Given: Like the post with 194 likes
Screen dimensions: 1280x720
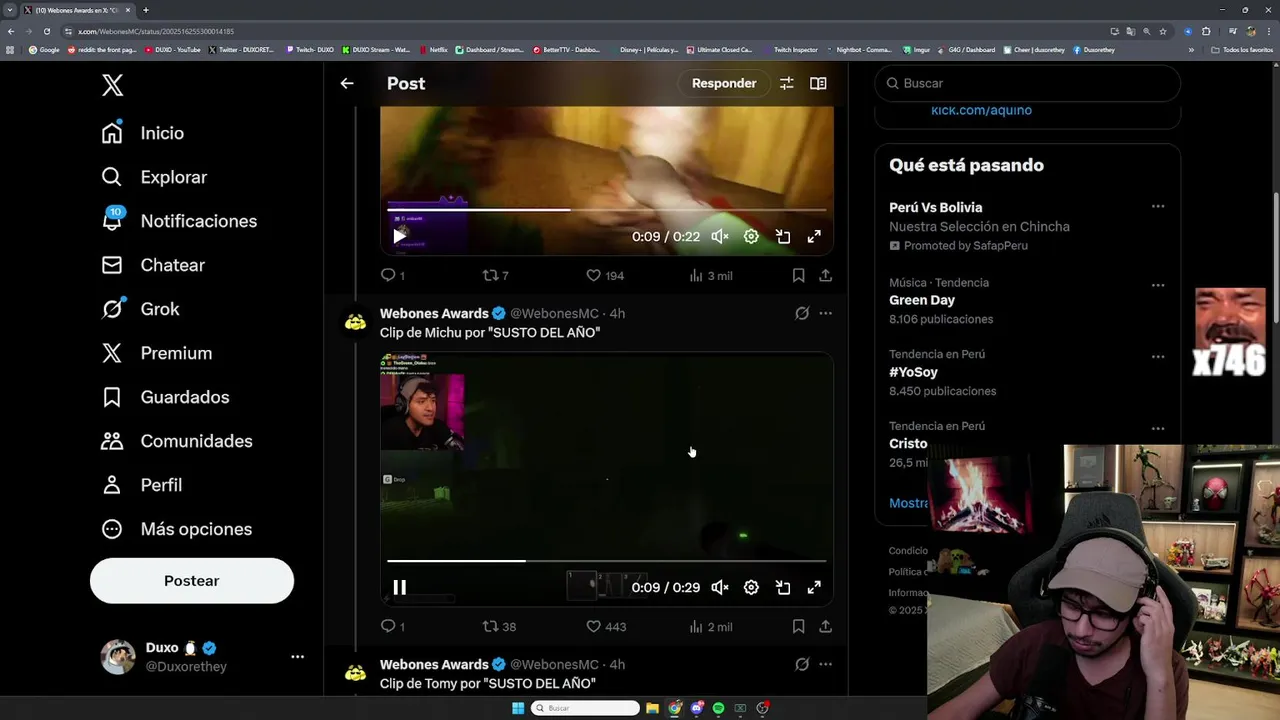Looking at the screenshot, I should tap(605, 275).
